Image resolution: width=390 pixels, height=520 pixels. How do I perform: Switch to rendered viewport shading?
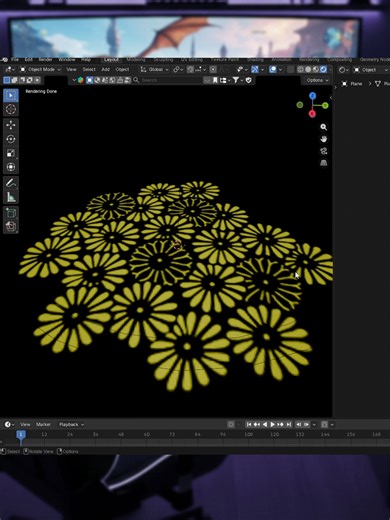pyautogui.click(x=323, y=69)
